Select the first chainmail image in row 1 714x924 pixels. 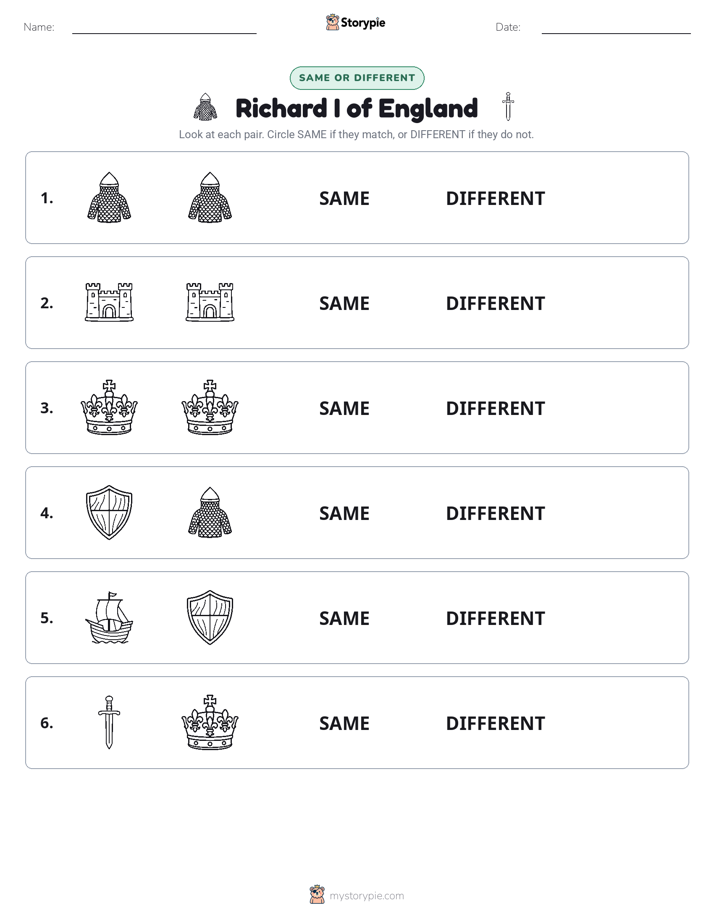pos(109,197)
